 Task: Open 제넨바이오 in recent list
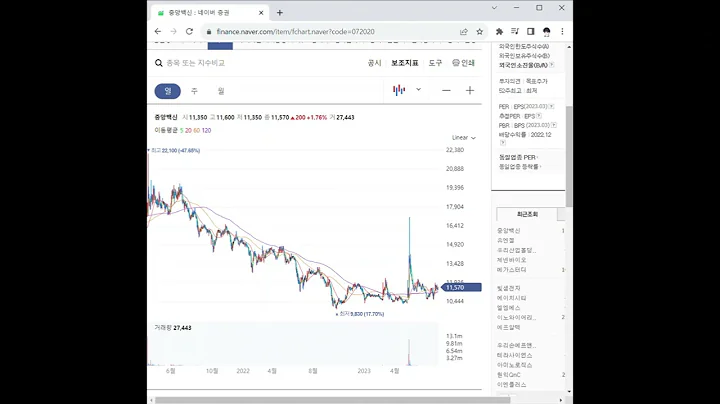coord(512,260)
